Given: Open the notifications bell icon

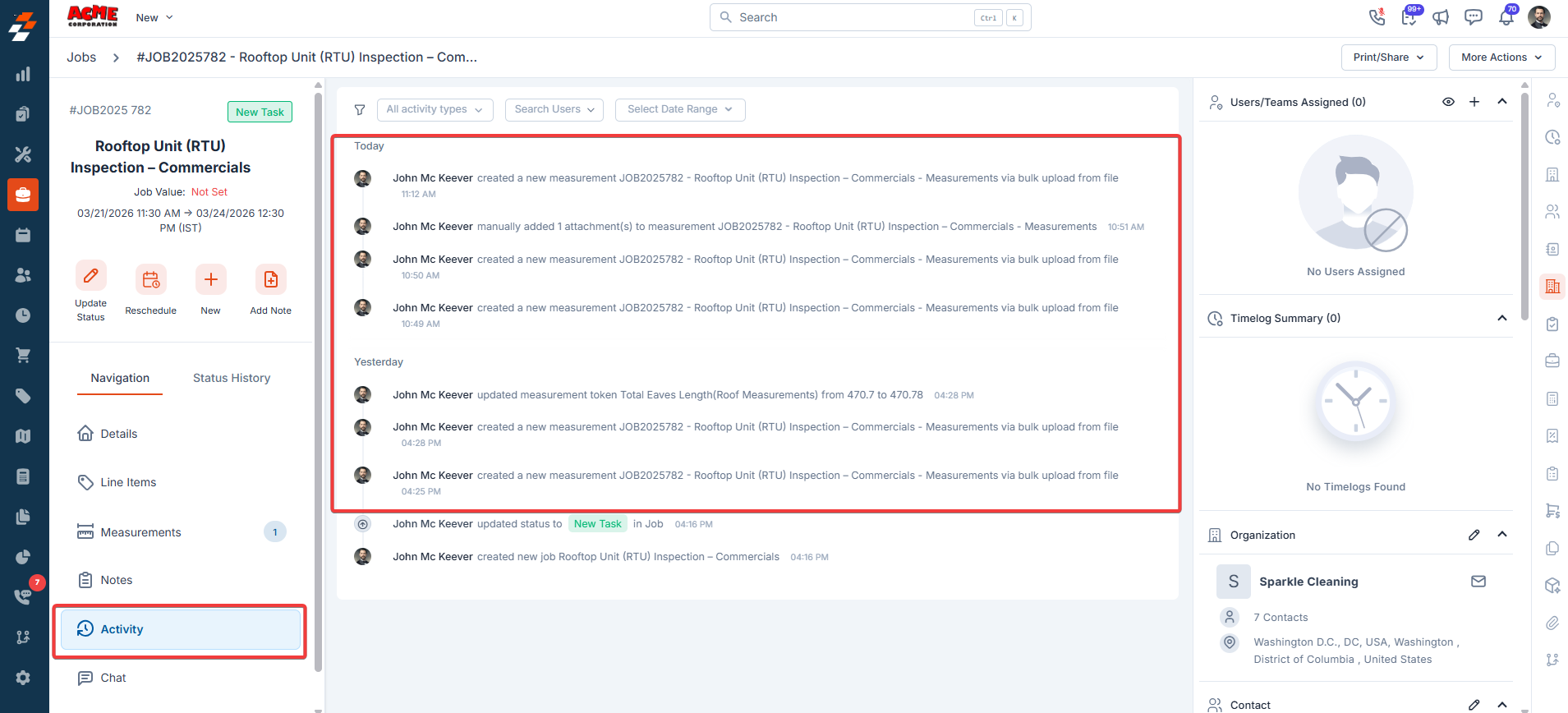Looking at the screenshot, I should click(x=1506, y=16).
